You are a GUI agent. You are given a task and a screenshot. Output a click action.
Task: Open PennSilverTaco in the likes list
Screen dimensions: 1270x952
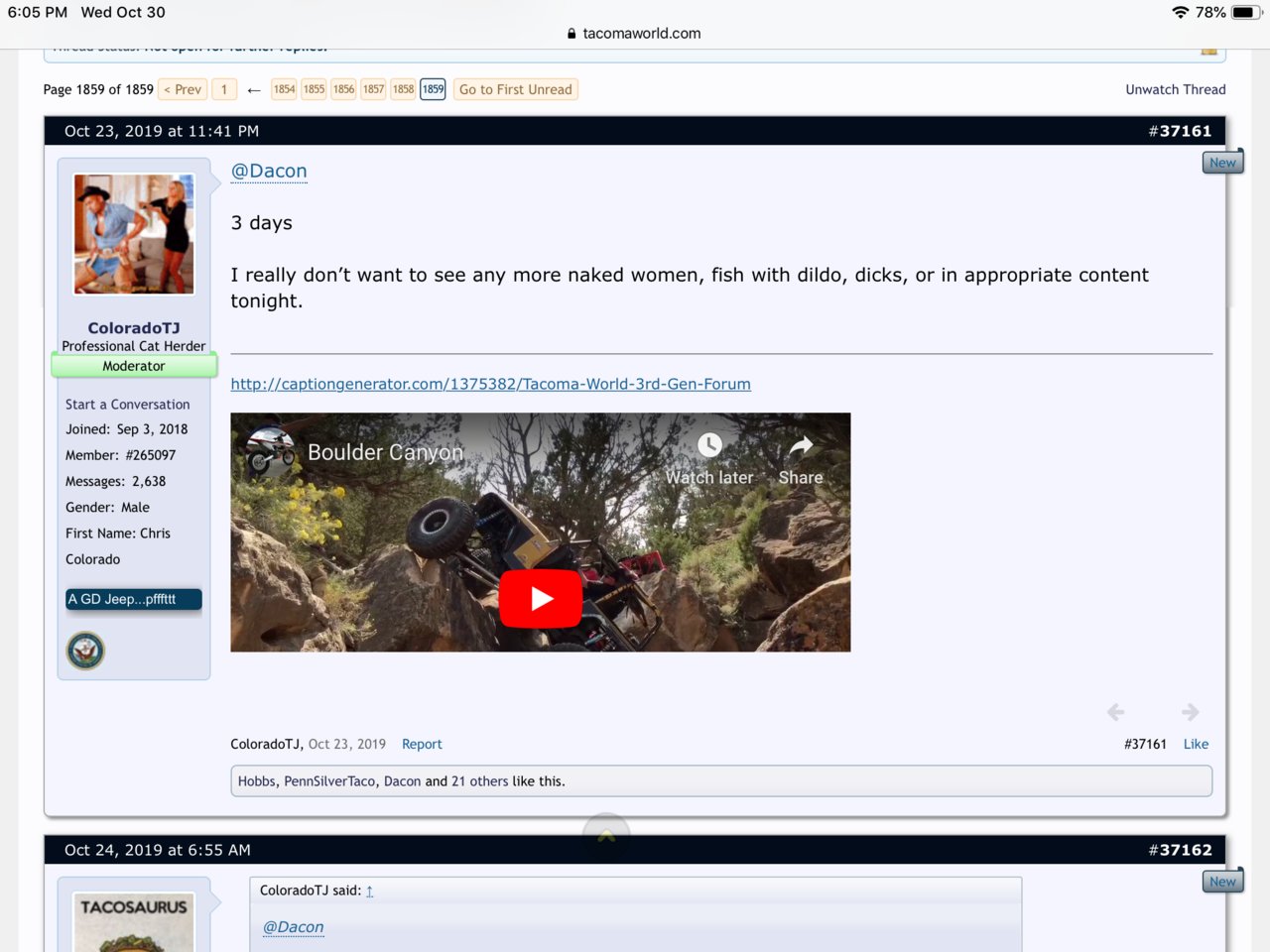tap(329, 781)
